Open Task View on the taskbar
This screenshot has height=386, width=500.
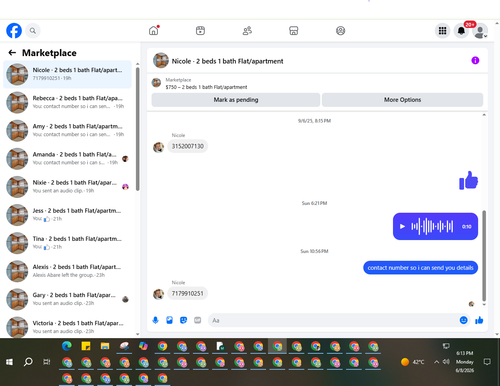click(47, 362)
